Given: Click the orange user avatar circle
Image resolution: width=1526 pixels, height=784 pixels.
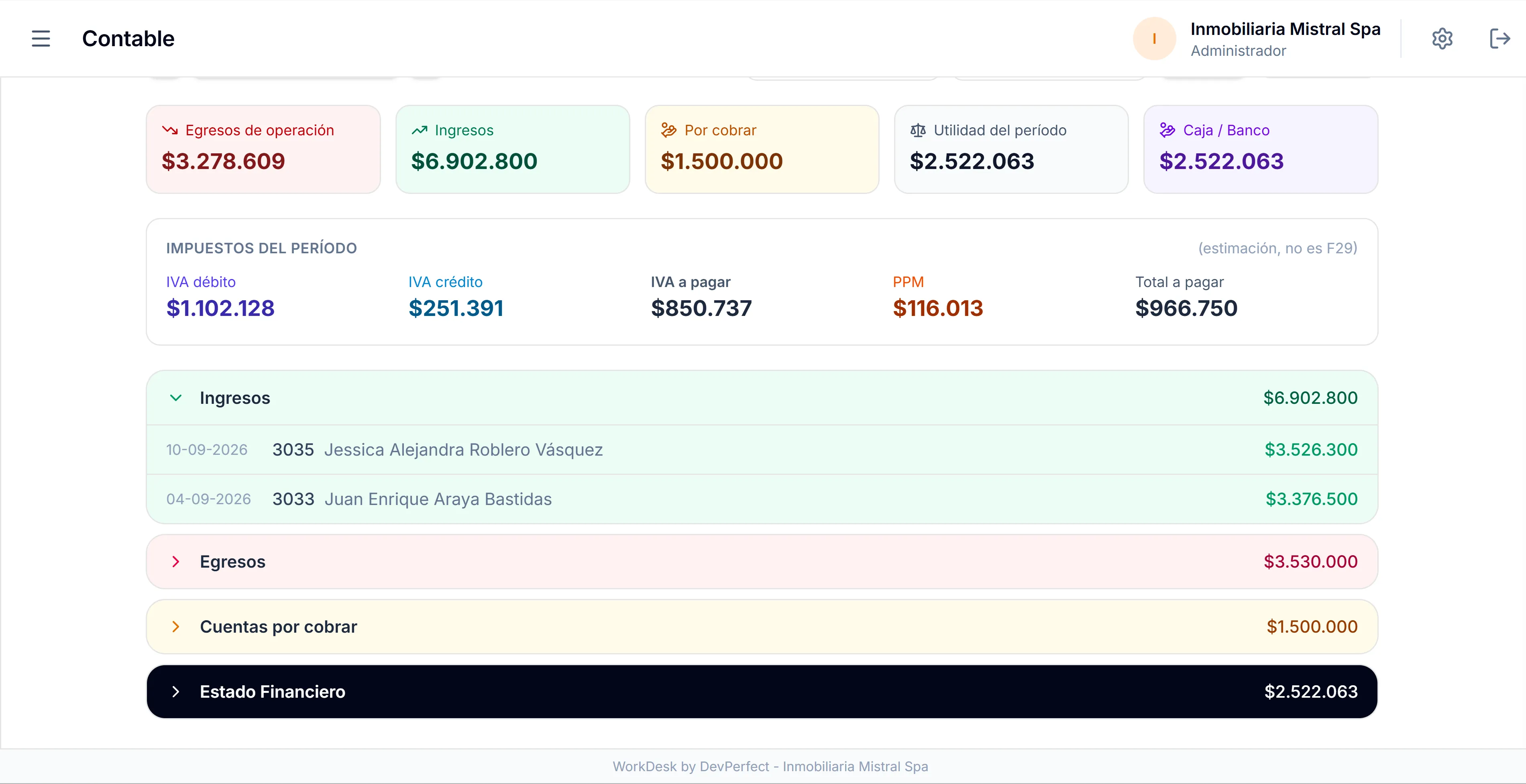Looking at the screenshot, I should [x=1154, y=39].
